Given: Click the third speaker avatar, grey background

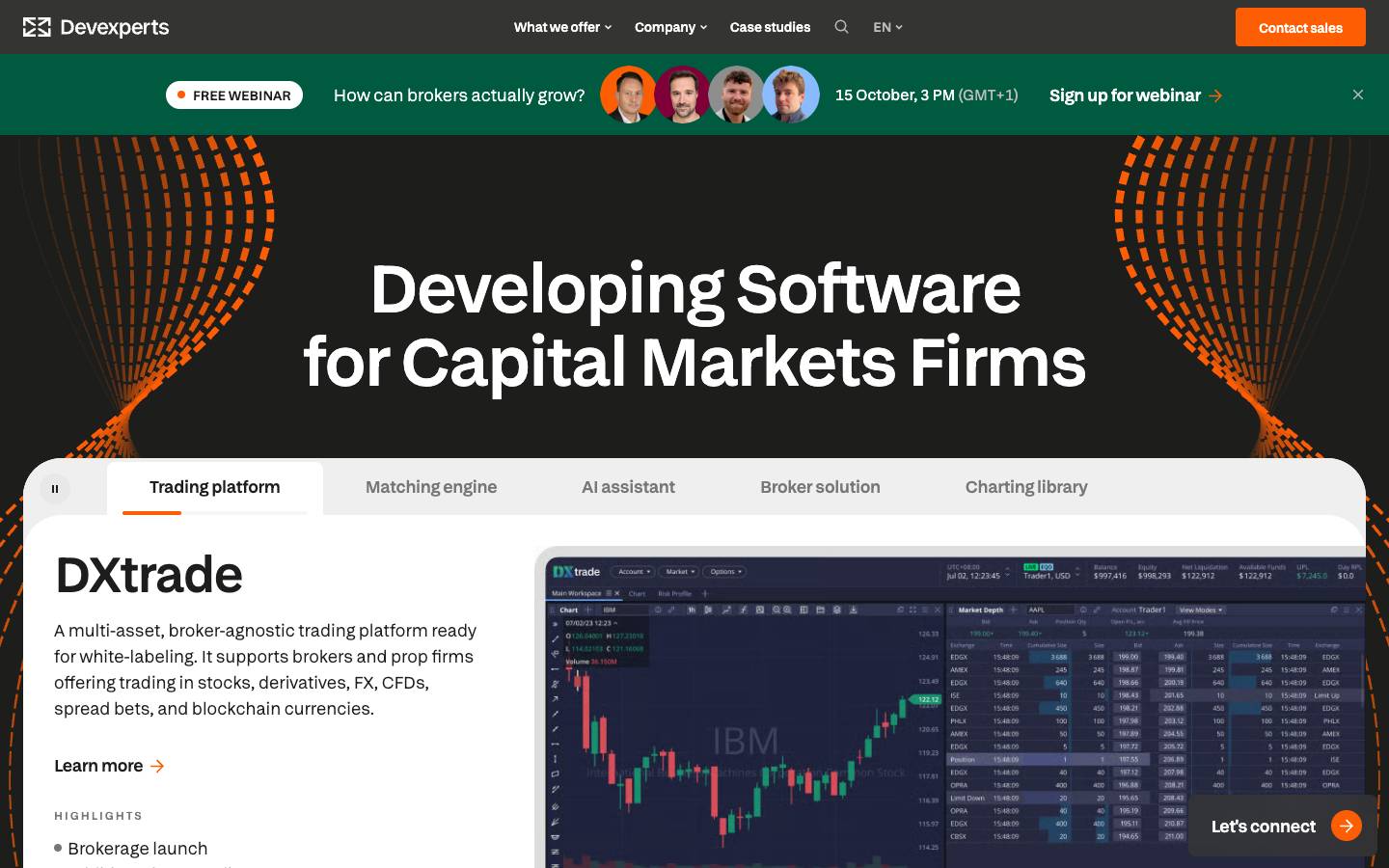Looking at the screenshot, I should pos(736,95).
